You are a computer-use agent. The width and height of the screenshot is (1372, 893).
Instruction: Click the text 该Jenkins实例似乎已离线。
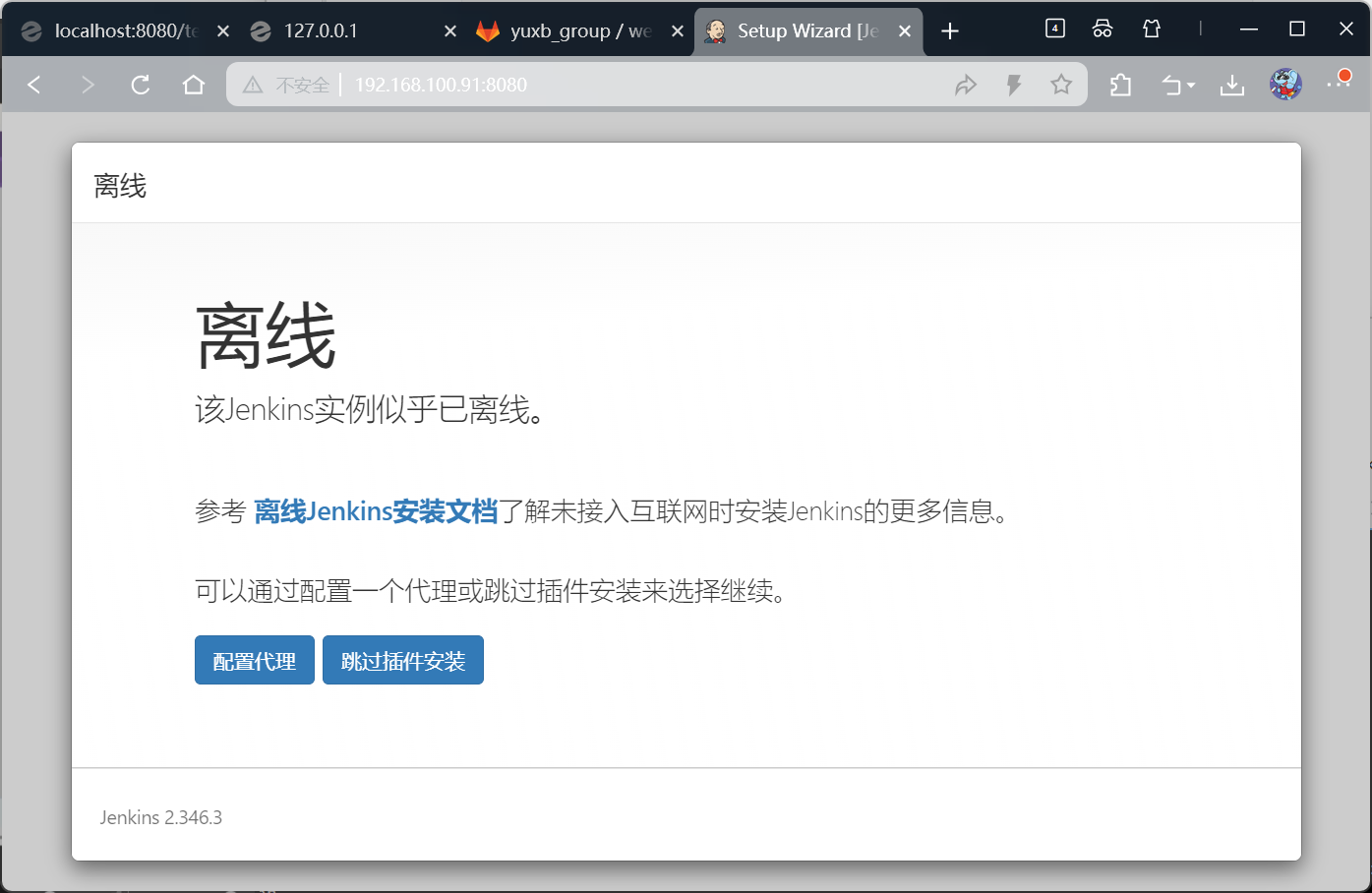(x=370, y=409)
